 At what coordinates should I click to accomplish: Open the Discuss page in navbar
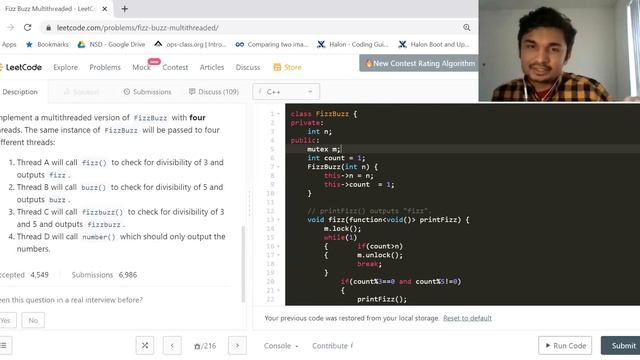point(248,67)
